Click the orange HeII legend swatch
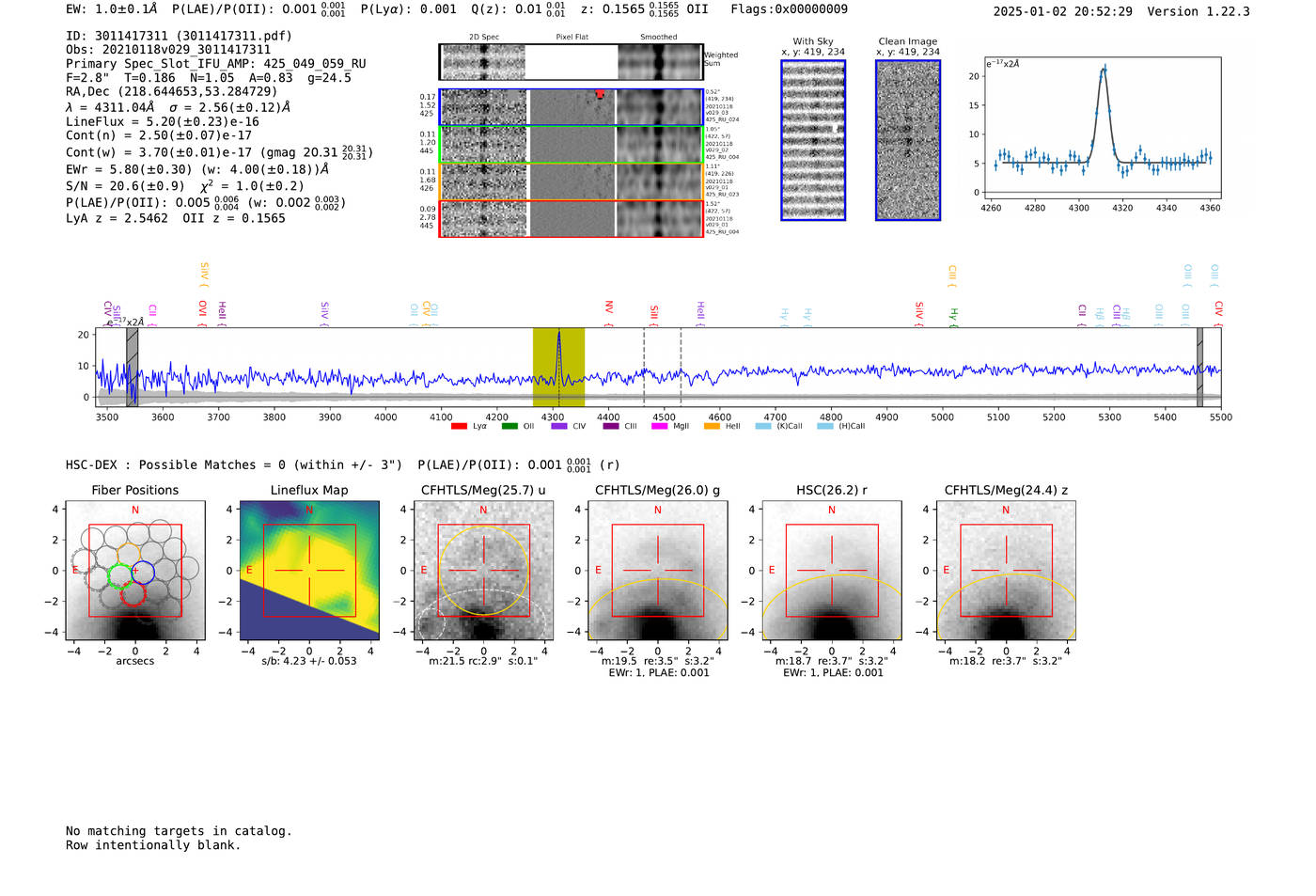 [x=712, y=426]
